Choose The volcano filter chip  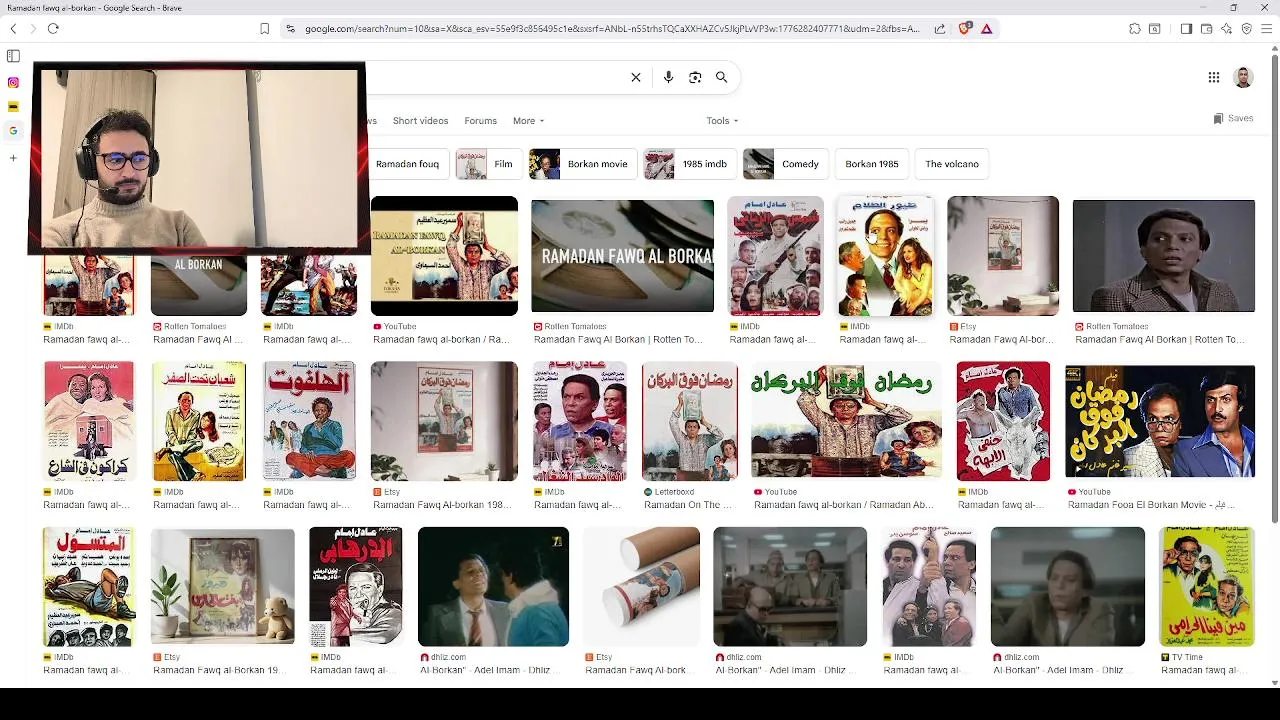point(952,164)
